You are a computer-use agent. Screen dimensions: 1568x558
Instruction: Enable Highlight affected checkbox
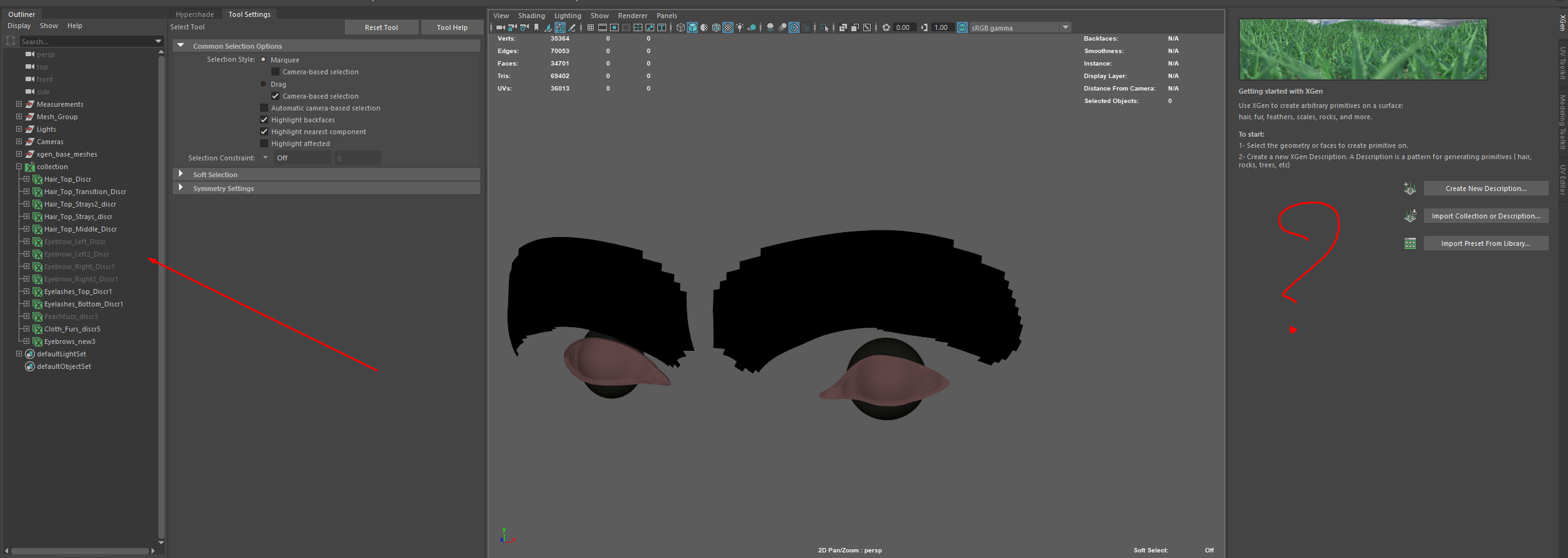point(264,144)
